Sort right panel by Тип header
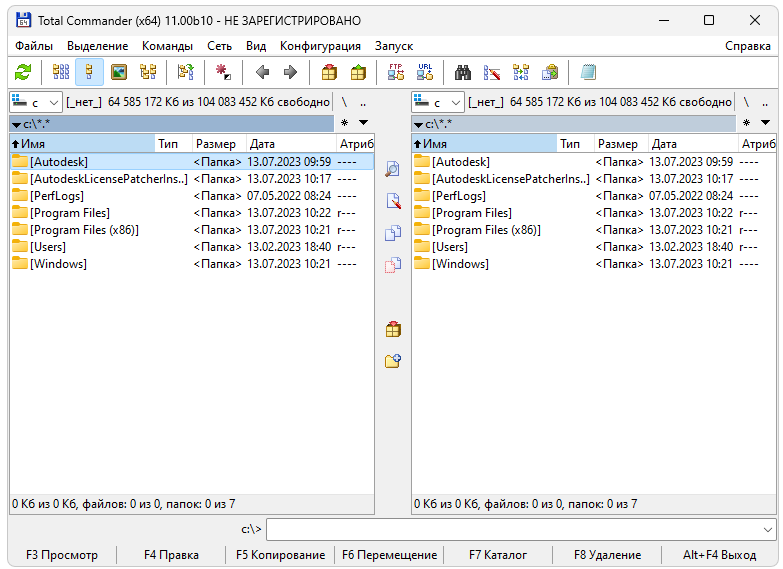Screen dimensions: 783x569 click(x=575, y=144)
